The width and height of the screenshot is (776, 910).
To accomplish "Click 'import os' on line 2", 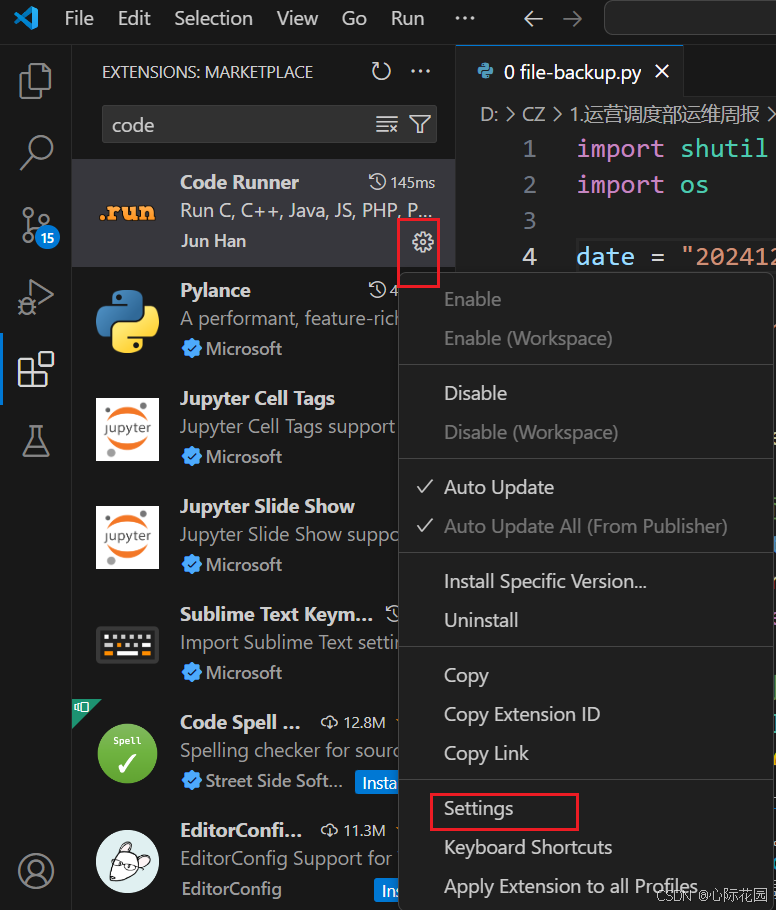I will click(642, 185).
